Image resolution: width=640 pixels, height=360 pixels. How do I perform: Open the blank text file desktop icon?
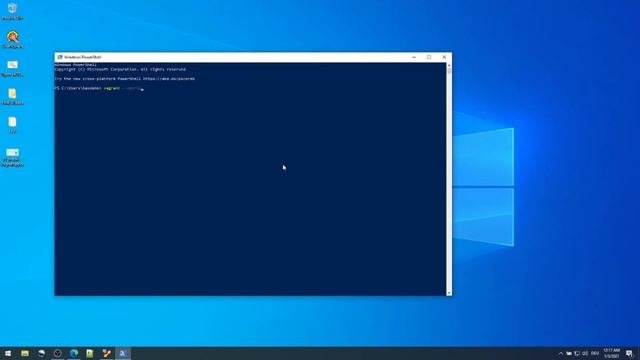[13, 125]
